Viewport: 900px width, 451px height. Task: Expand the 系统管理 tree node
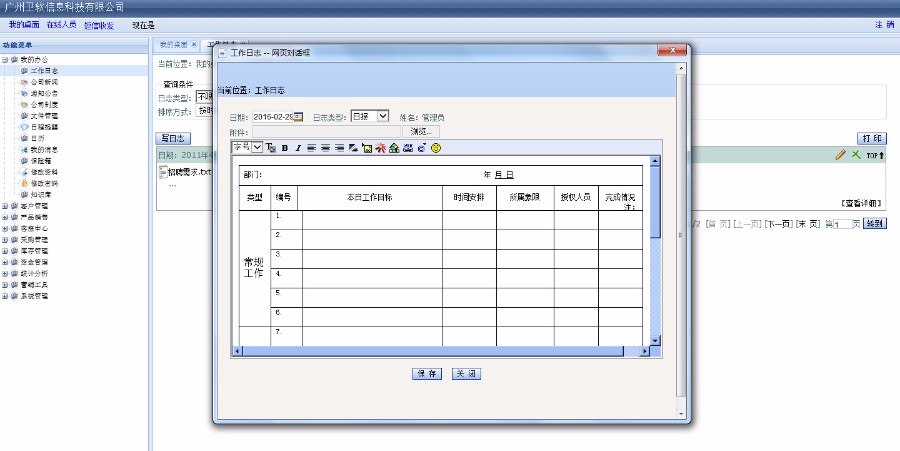[x=5, y=296]
